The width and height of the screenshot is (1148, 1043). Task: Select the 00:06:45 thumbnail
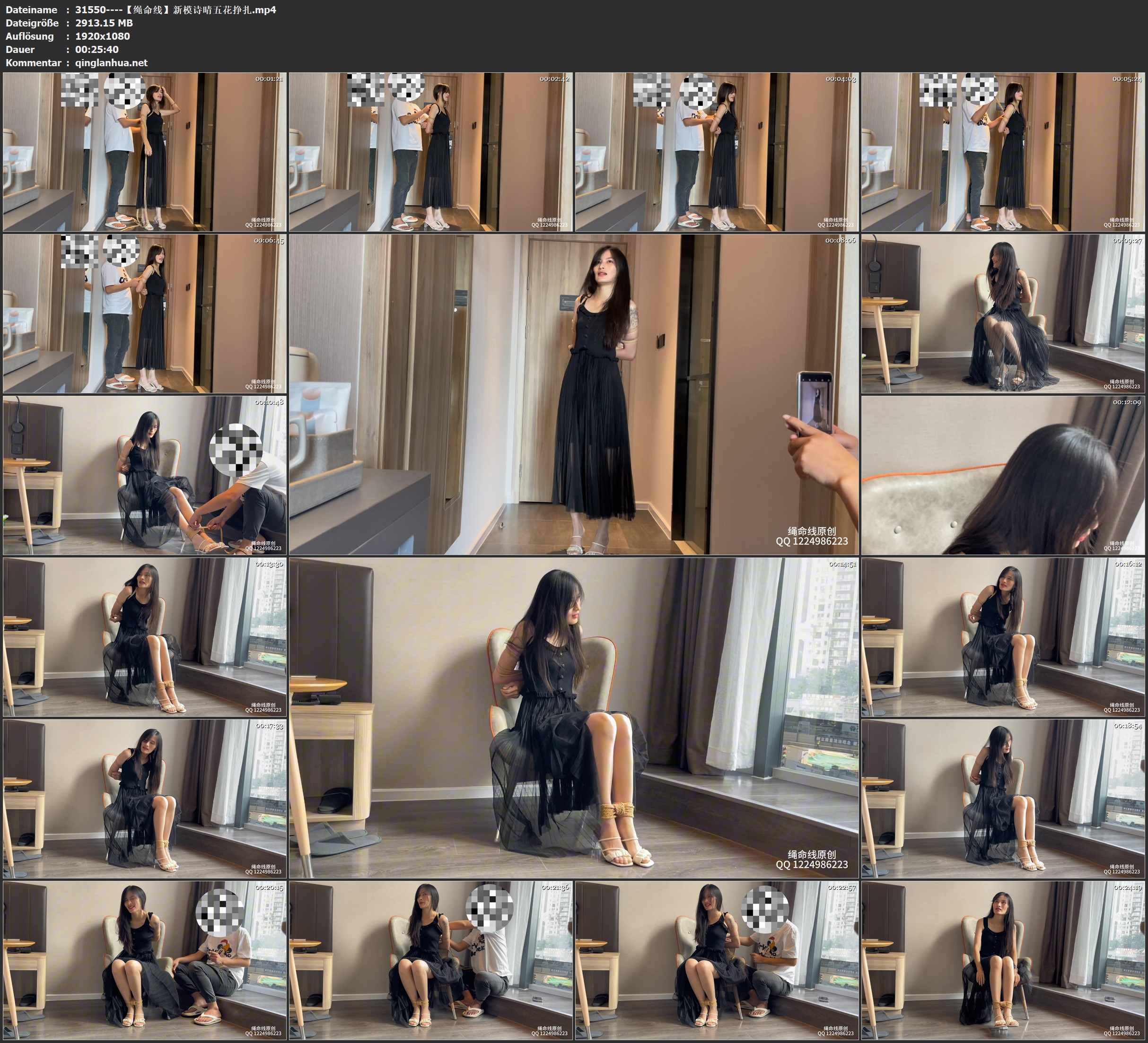coord(145,313)
